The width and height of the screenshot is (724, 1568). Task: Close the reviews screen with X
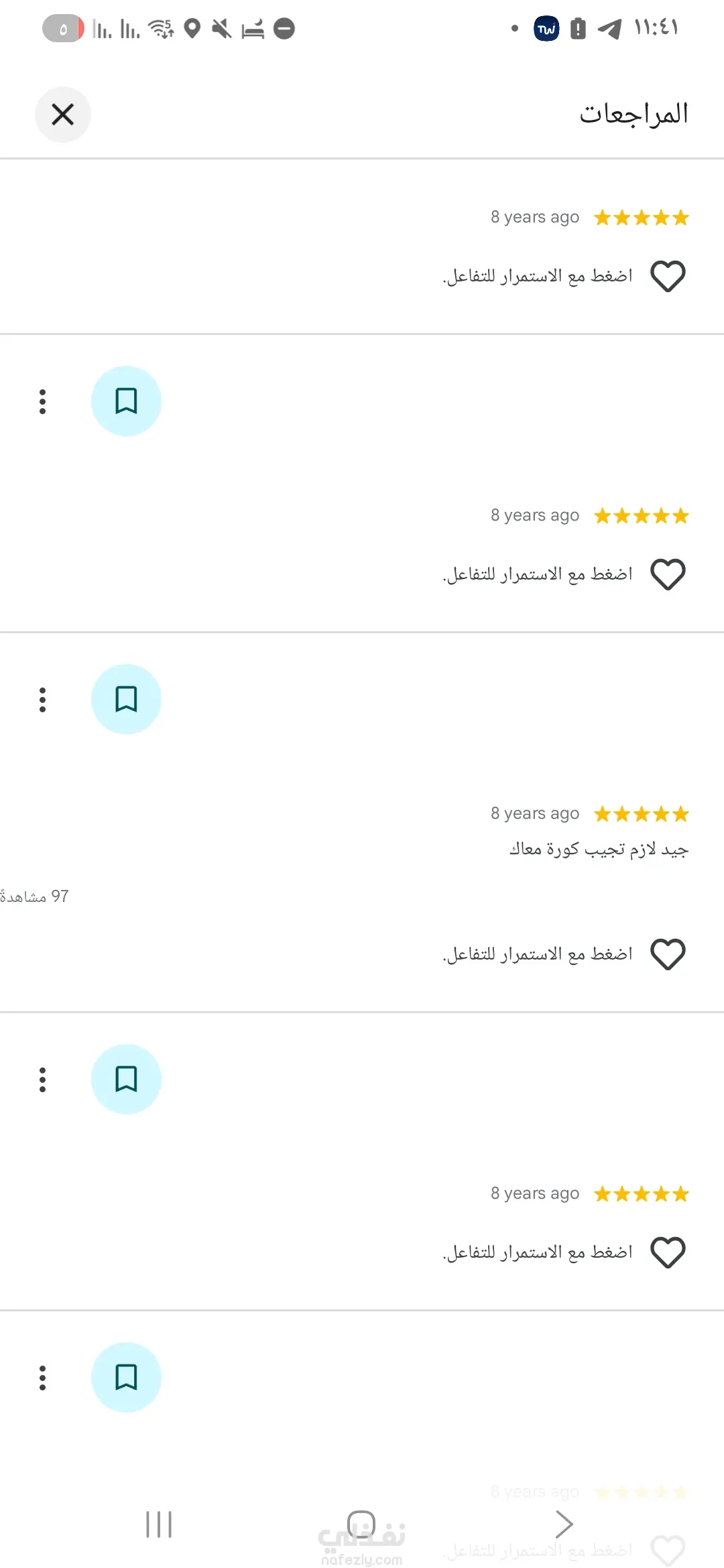coord(62,115)
